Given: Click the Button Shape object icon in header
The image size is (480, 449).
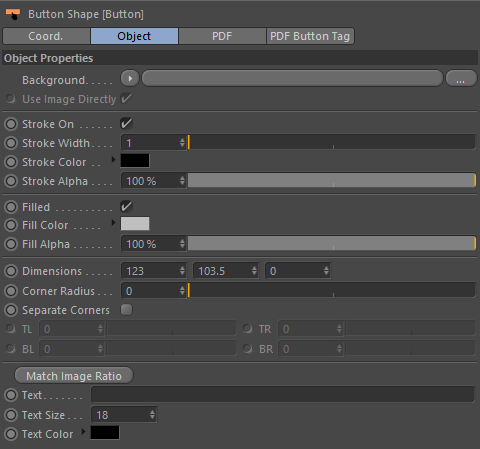Looking at the screenshot, I should click(13, 14).
